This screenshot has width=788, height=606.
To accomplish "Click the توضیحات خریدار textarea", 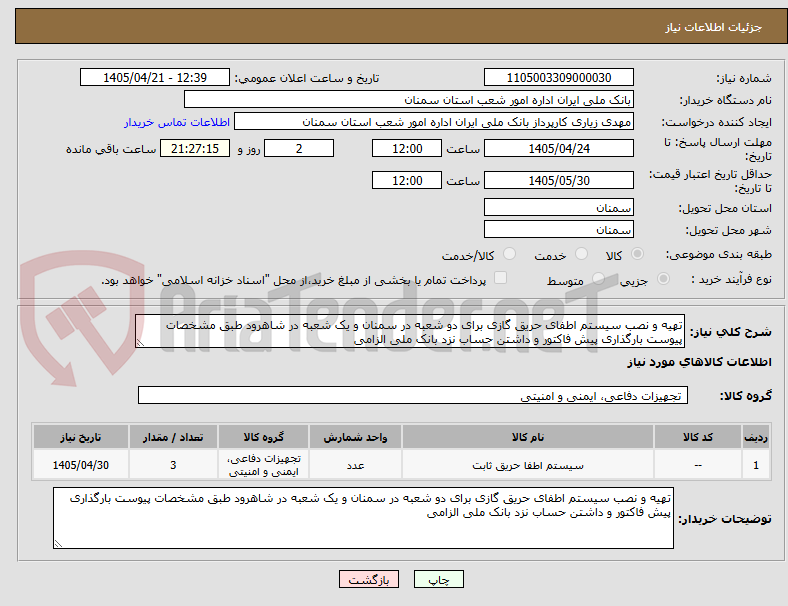I will coord(363,518).
